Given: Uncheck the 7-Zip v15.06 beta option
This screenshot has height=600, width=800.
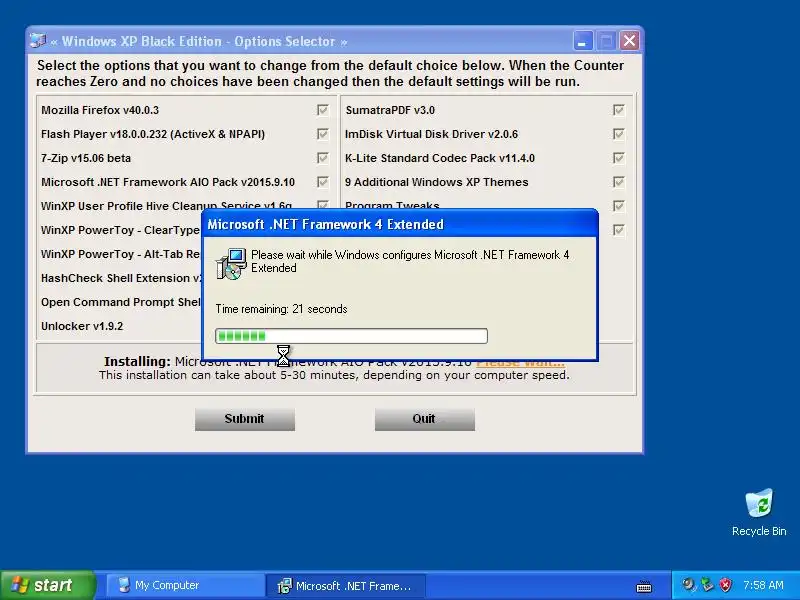Looking at the screenshot, I should tap(322, 158).
